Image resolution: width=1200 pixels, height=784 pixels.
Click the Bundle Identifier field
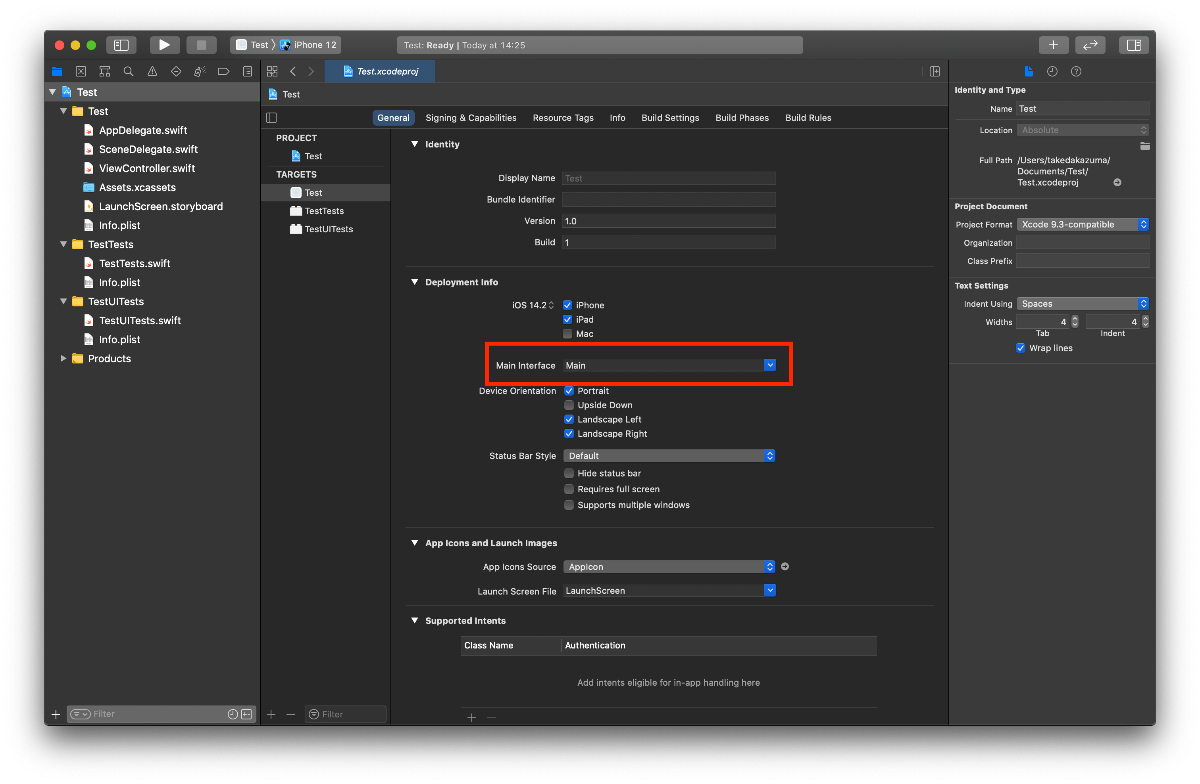(669, 200)
